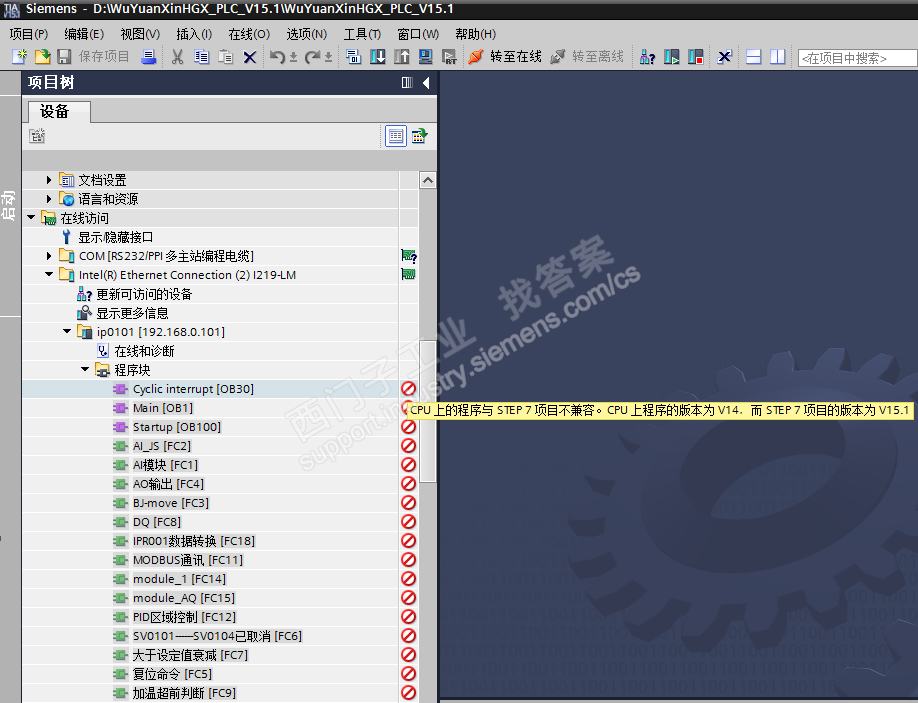Click the tree options icon below the 设备 tab
The height and width of the screenshot is (703, 918).
pyautogui.click(x=37, y=136)
